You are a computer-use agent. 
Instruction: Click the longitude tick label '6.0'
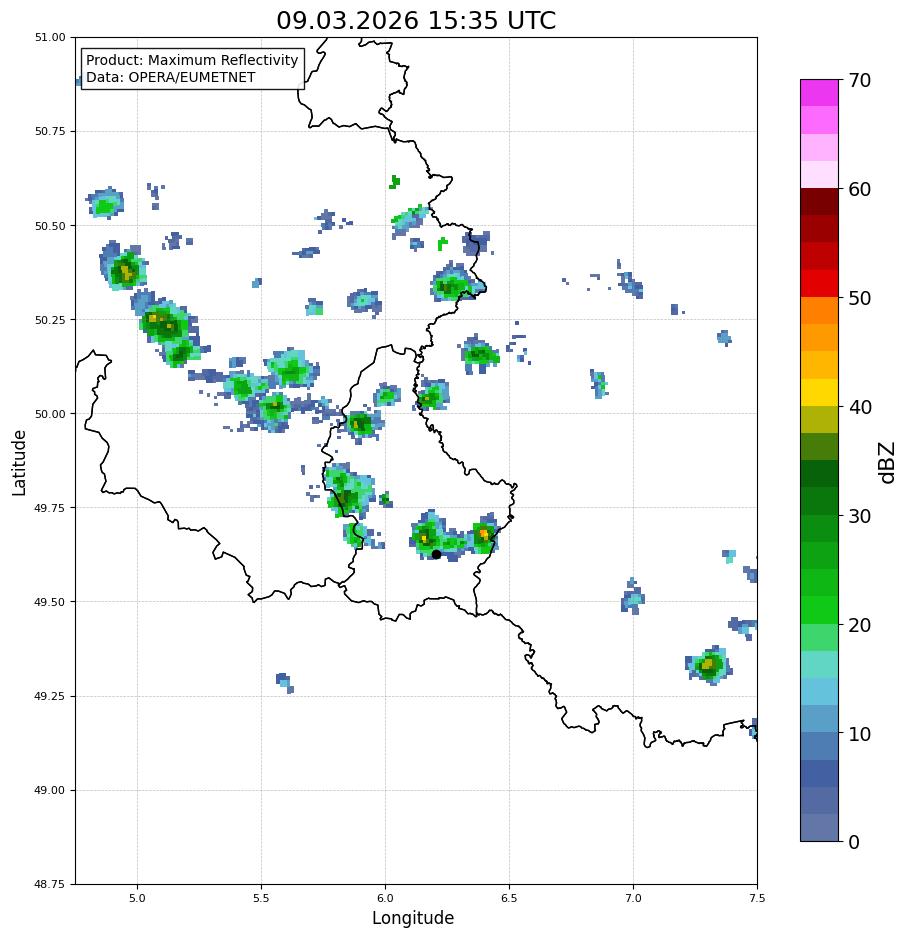click(x=386, y=898)
